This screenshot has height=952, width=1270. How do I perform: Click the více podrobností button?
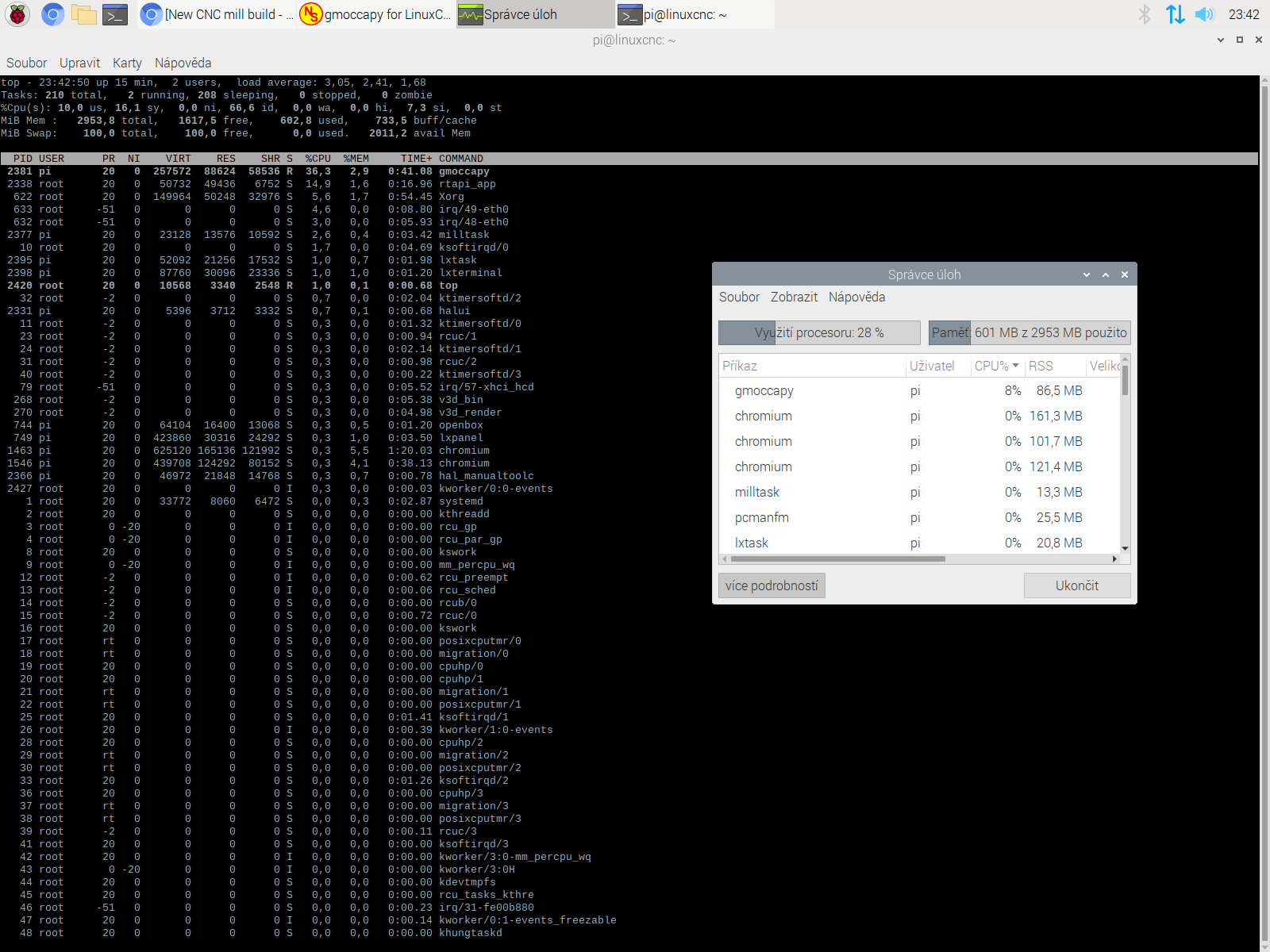pyautogui.click(x=772, y=585)
